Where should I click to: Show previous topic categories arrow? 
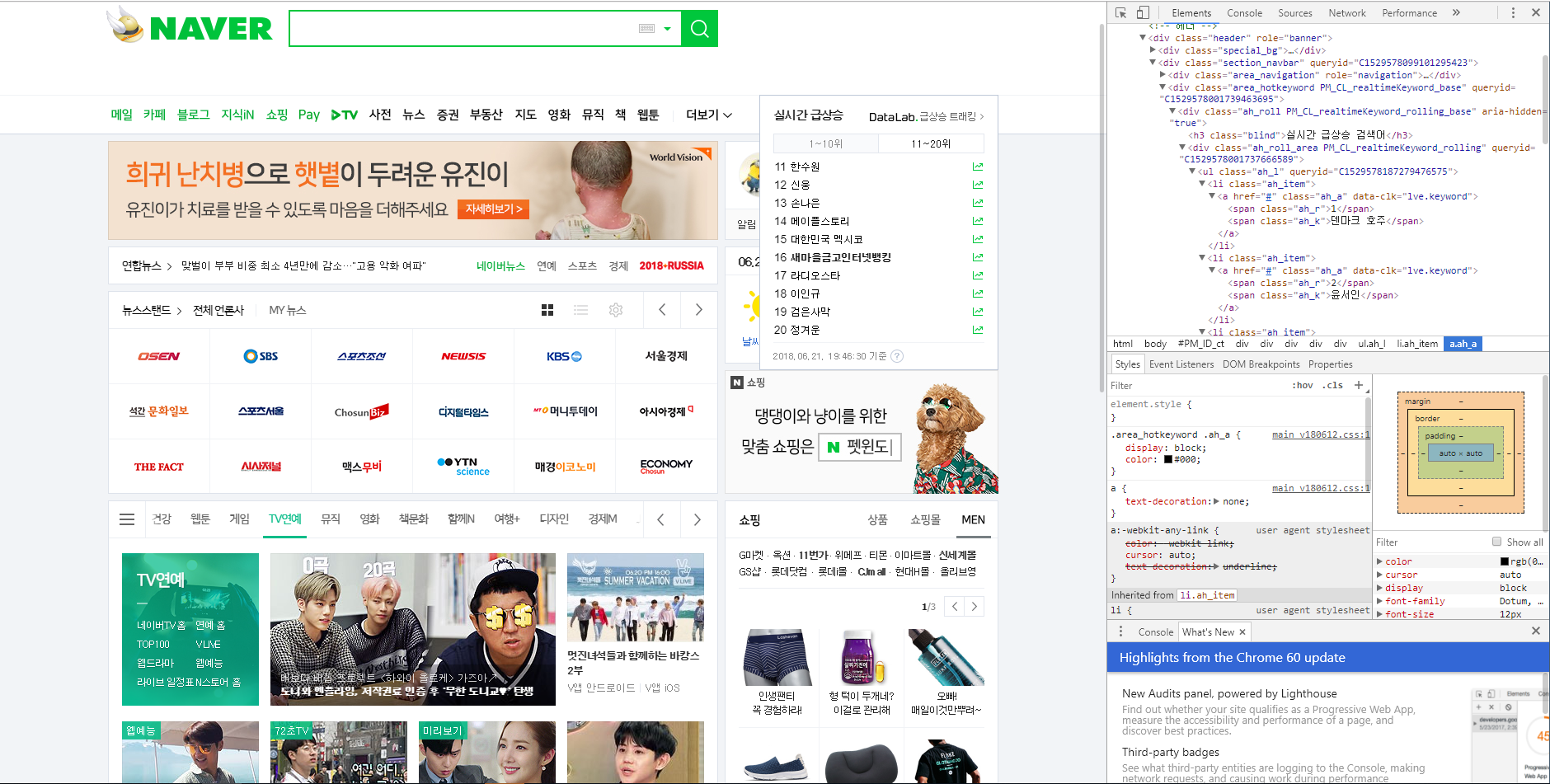tap(660, 519)
